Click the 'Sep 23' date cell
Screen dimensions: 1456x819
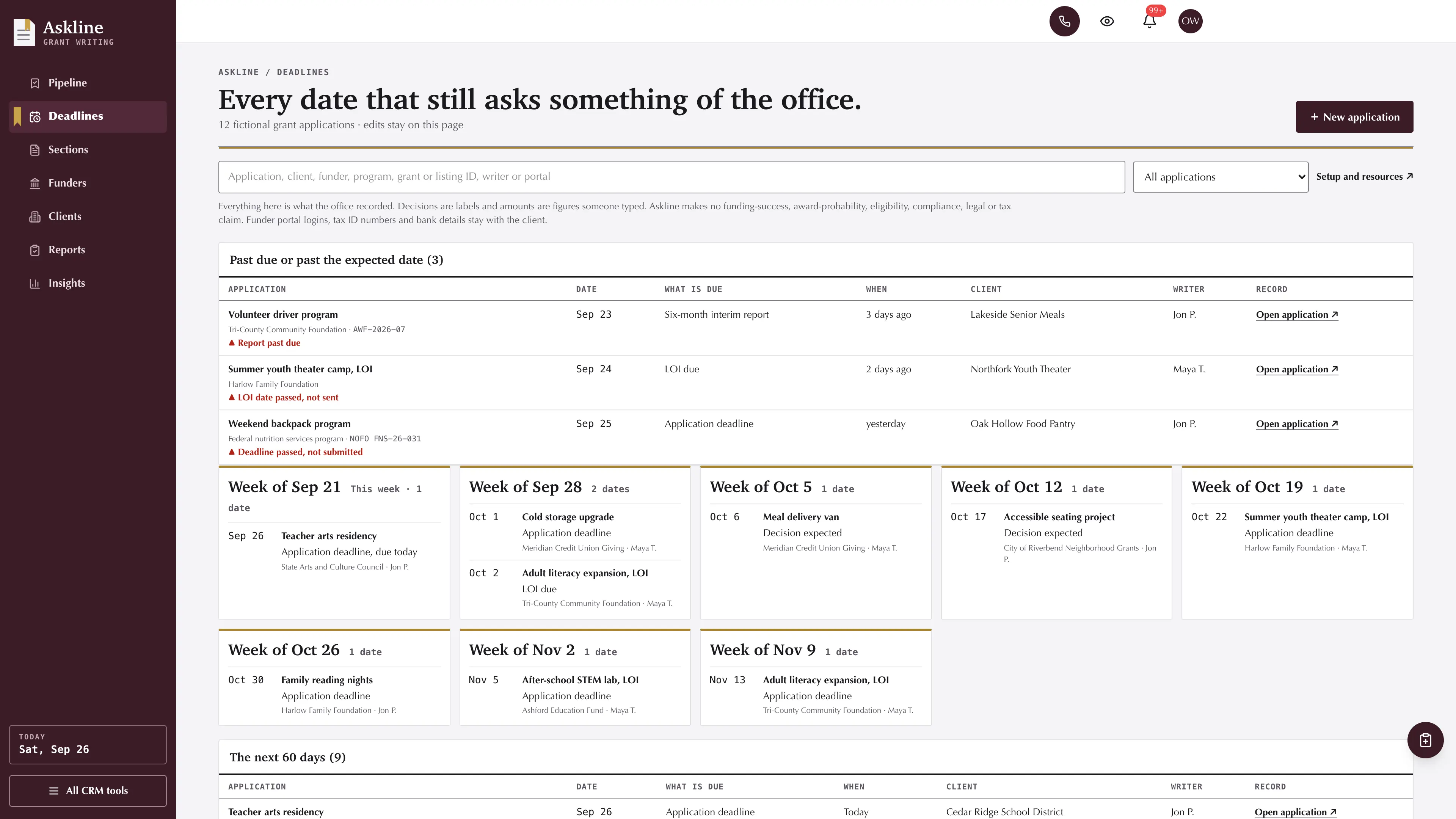point(593,315)
